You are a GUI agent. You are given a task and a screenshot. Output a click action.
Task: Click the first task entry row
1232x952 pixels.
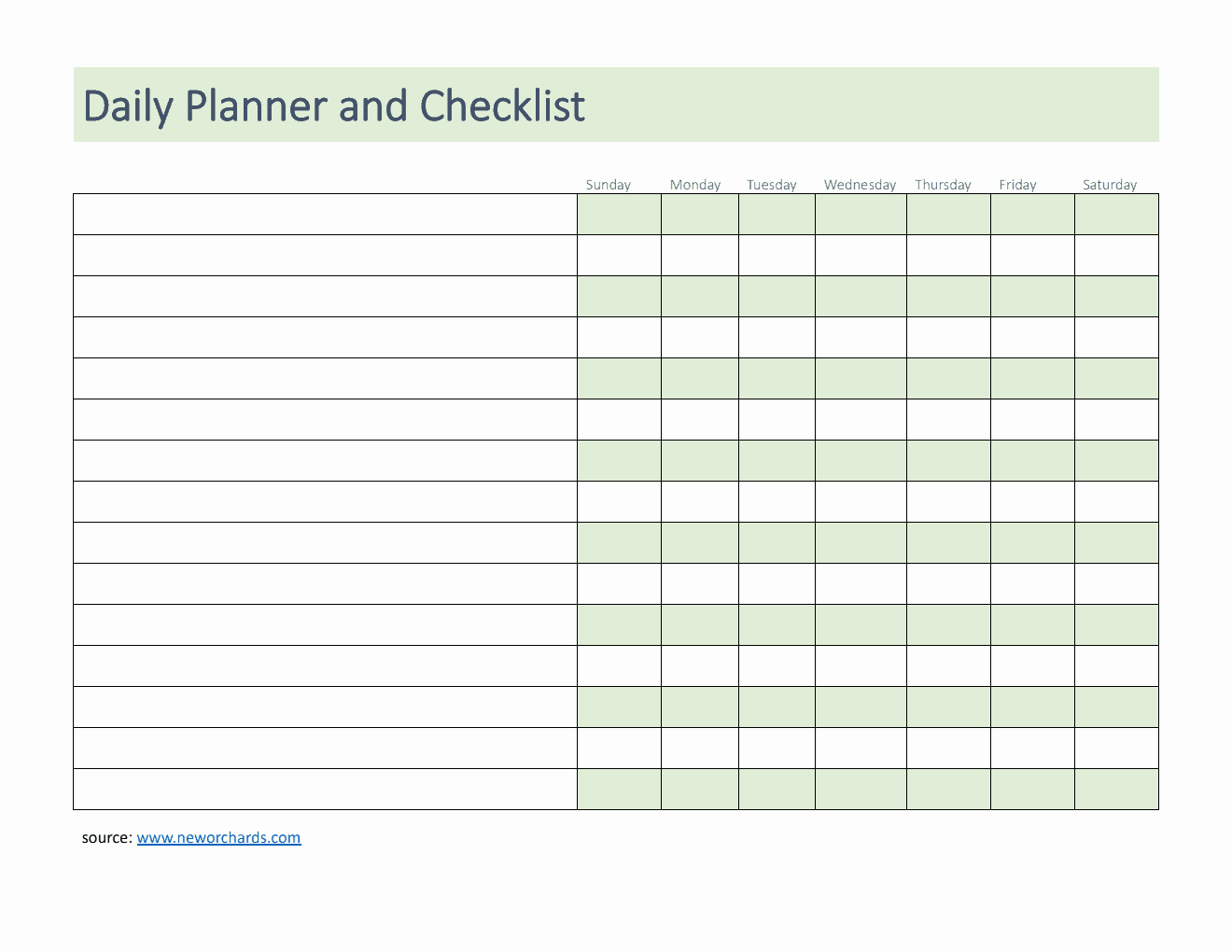click(x=325, y=215)
